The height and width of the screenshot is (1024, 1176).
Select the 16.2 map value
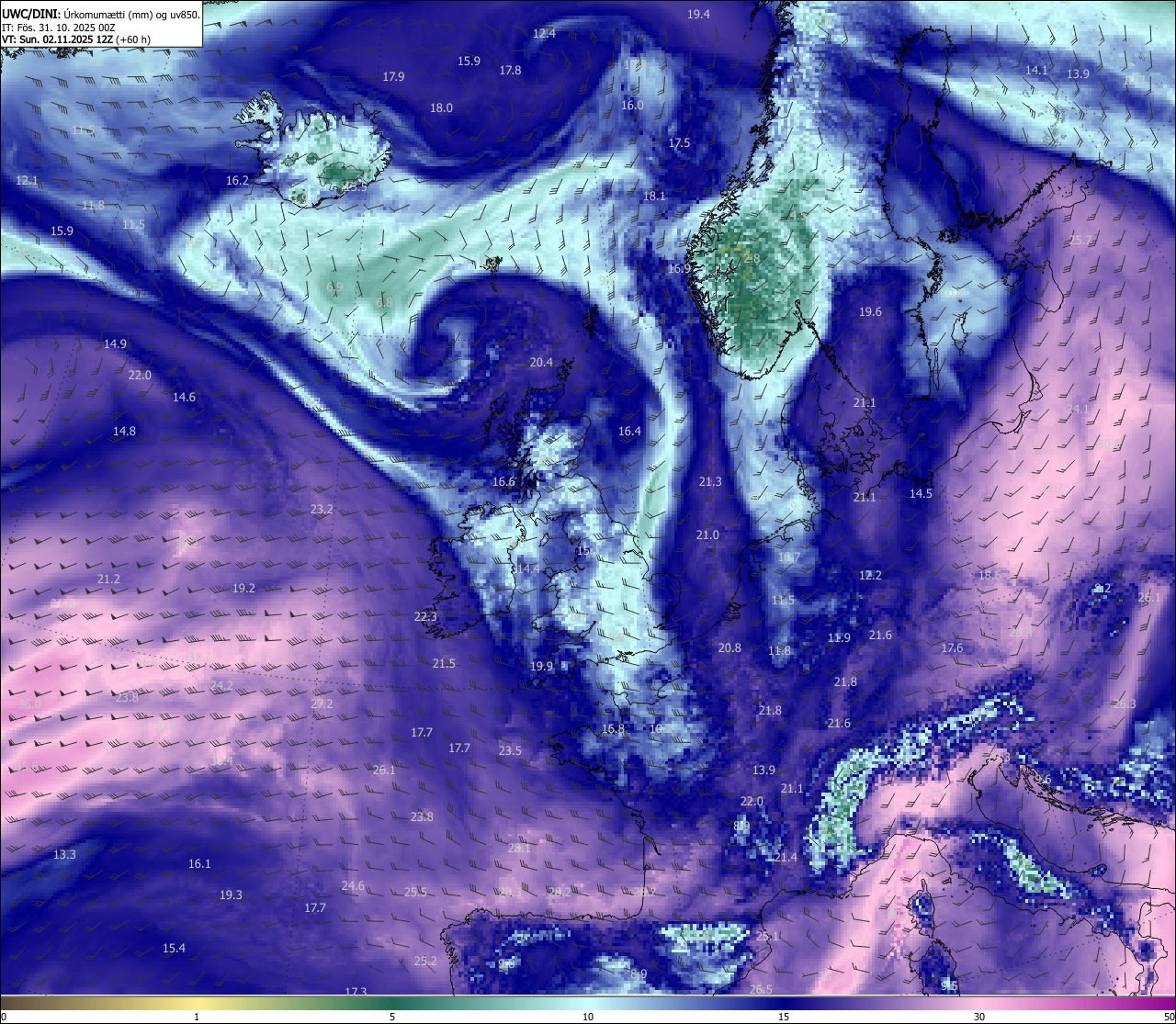237,180
